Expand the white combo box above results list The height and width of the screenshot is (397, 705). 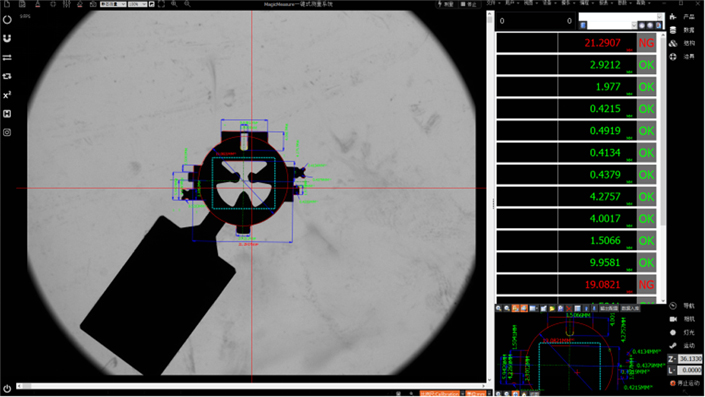coord(621,17)
